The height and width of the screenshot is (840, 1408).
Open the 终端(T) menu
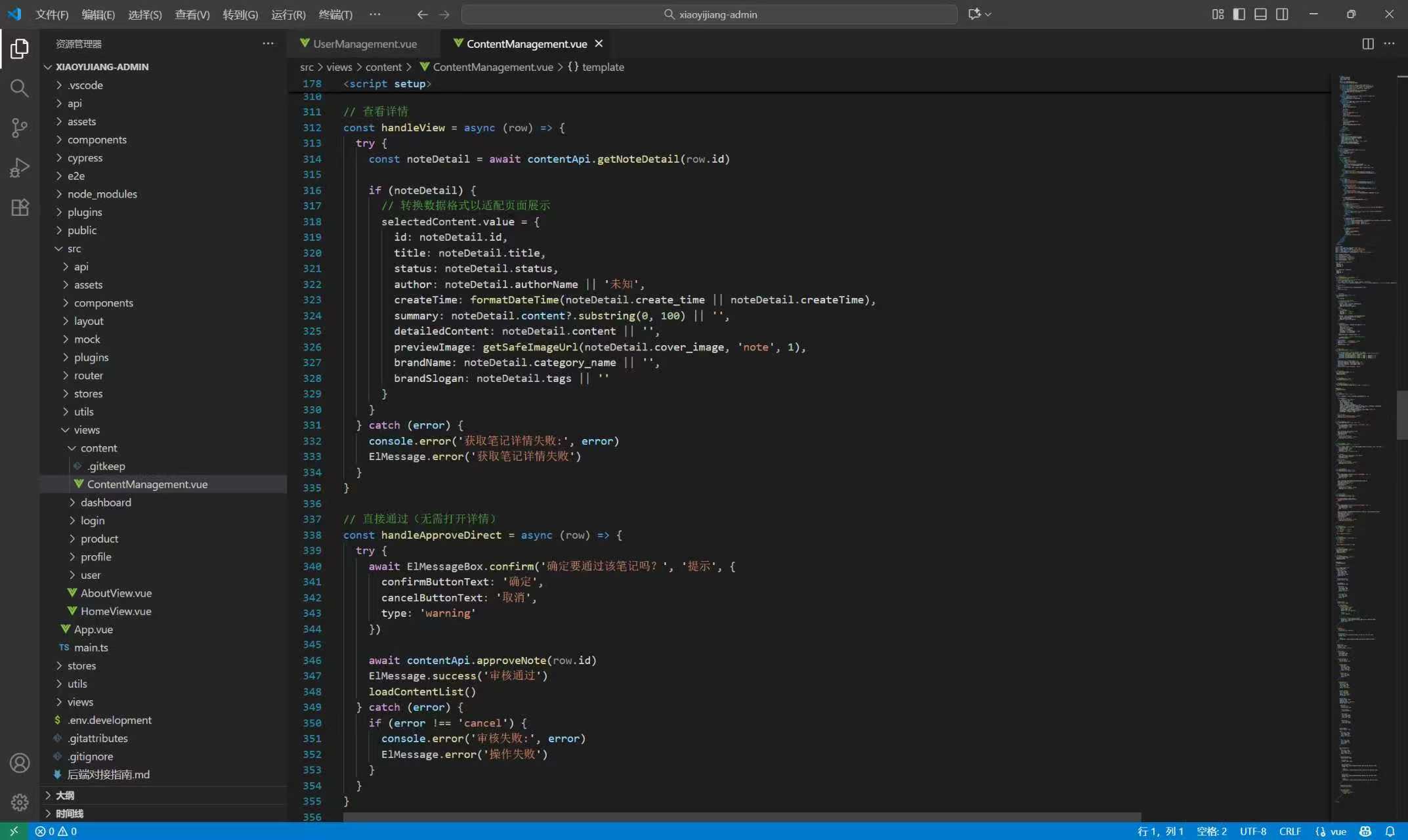click(x=335, y=14)
